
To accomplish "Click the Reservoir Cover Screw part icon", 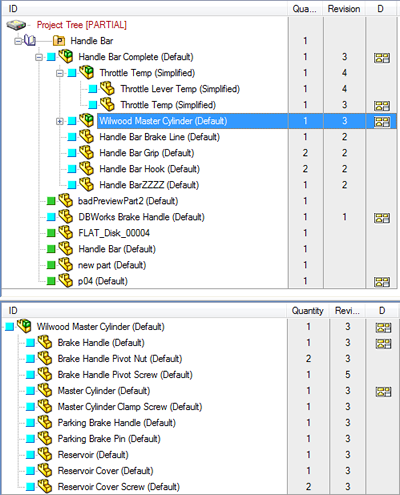I will (x=45, y=486).
